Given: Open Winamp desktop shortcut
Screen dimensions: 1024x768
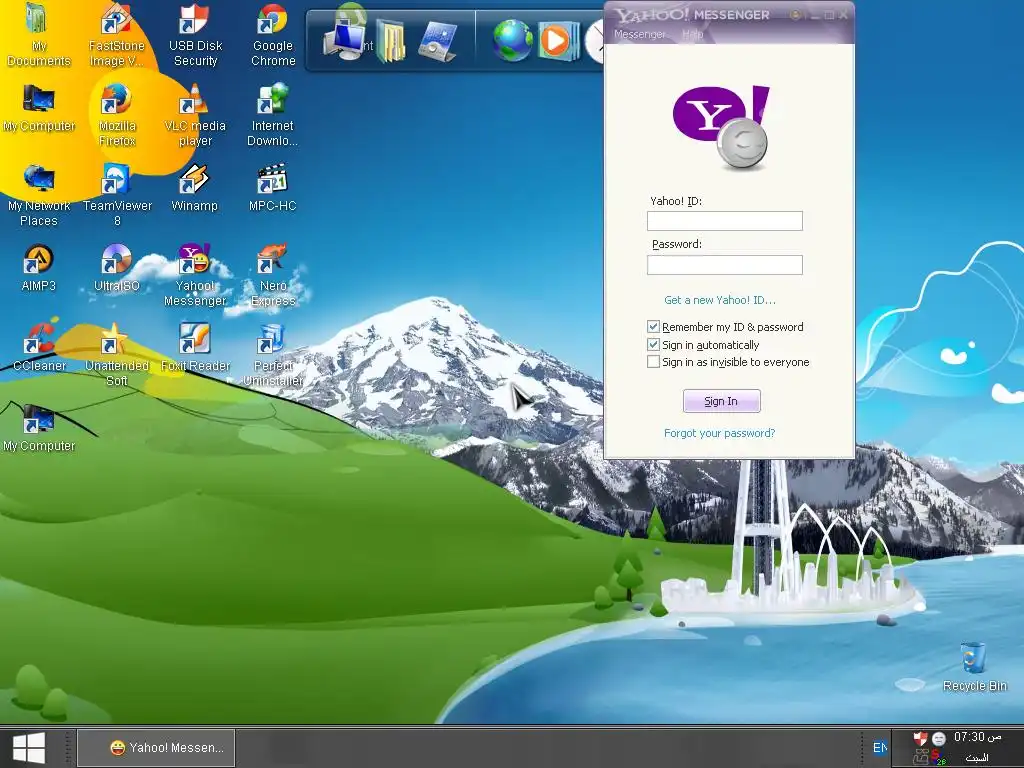Looking at the screenshot, I should click(x=195, y=188).
